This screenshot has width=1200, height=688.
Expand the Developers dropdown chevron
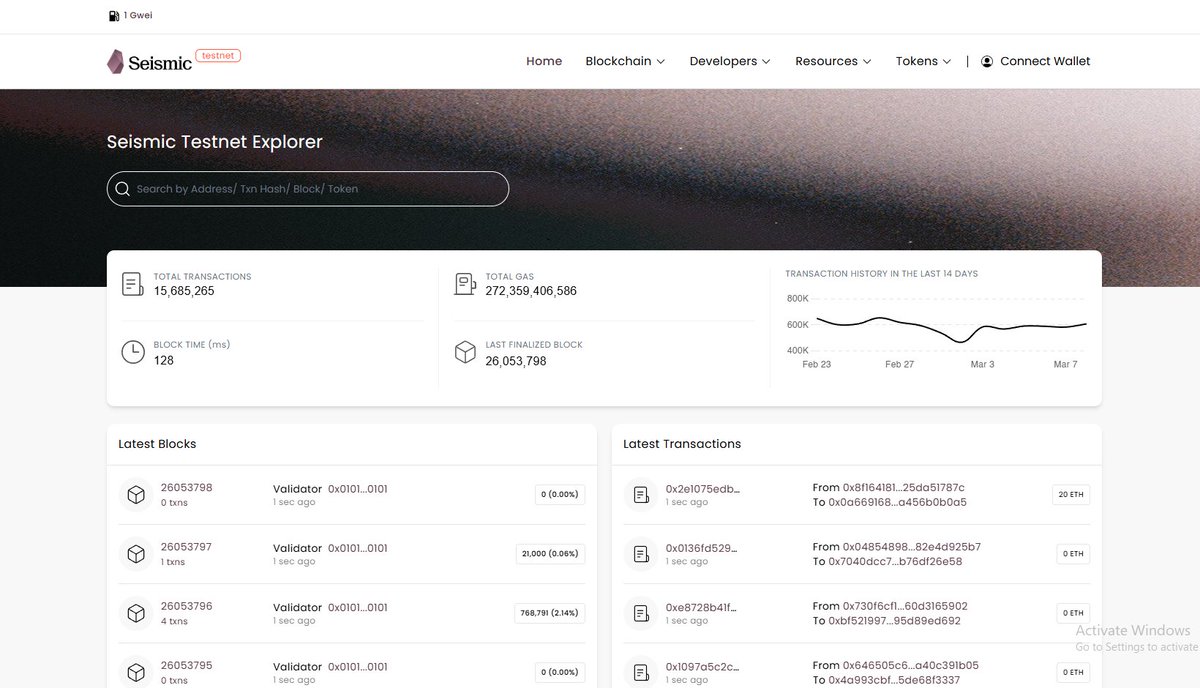click(x=766, y=62)
